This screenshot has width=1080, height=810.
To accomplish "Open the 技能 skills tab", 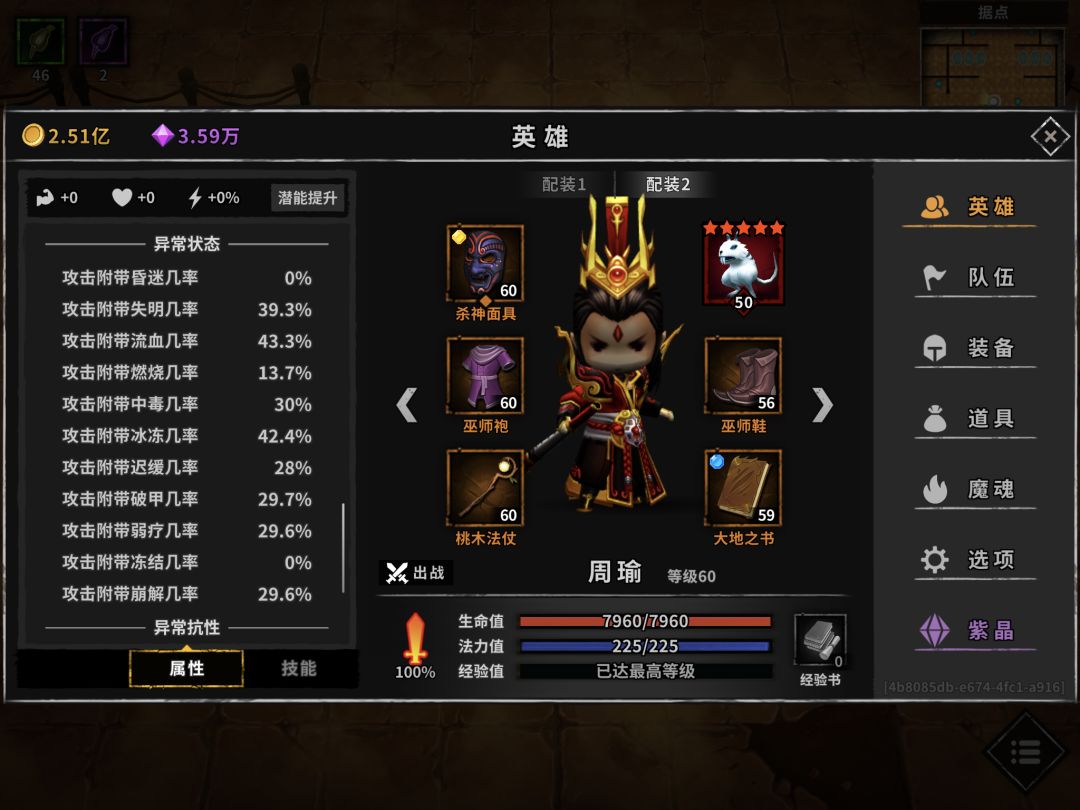I will [x=299, y=668].
